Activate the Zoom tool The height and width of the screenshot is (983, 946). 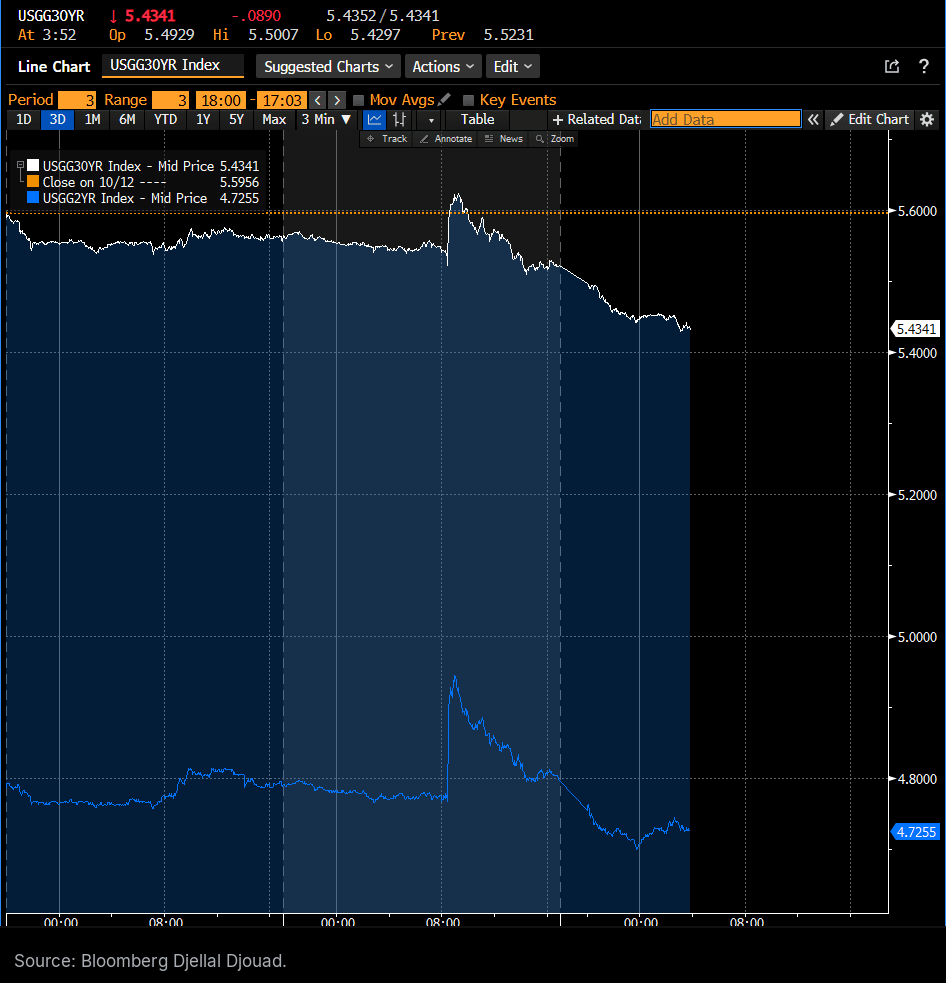click(x=555, y=139)
